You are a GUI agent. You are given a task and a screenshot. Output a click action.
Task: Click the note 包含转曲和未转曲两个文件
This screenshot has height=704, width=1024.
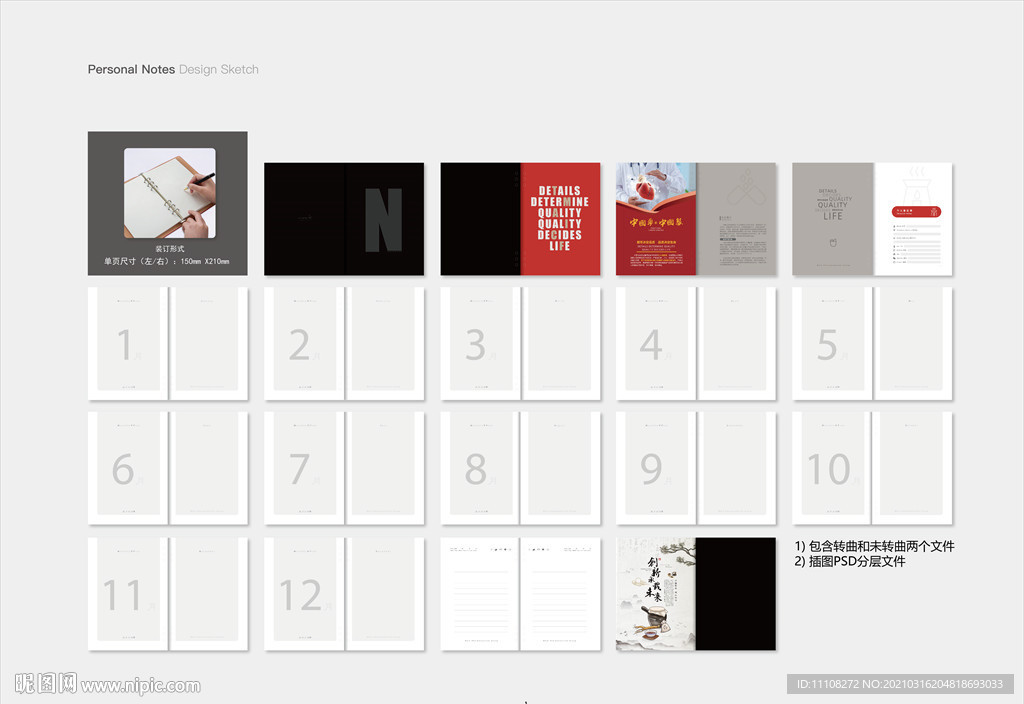pyautogui.click(x=874, y=546)
